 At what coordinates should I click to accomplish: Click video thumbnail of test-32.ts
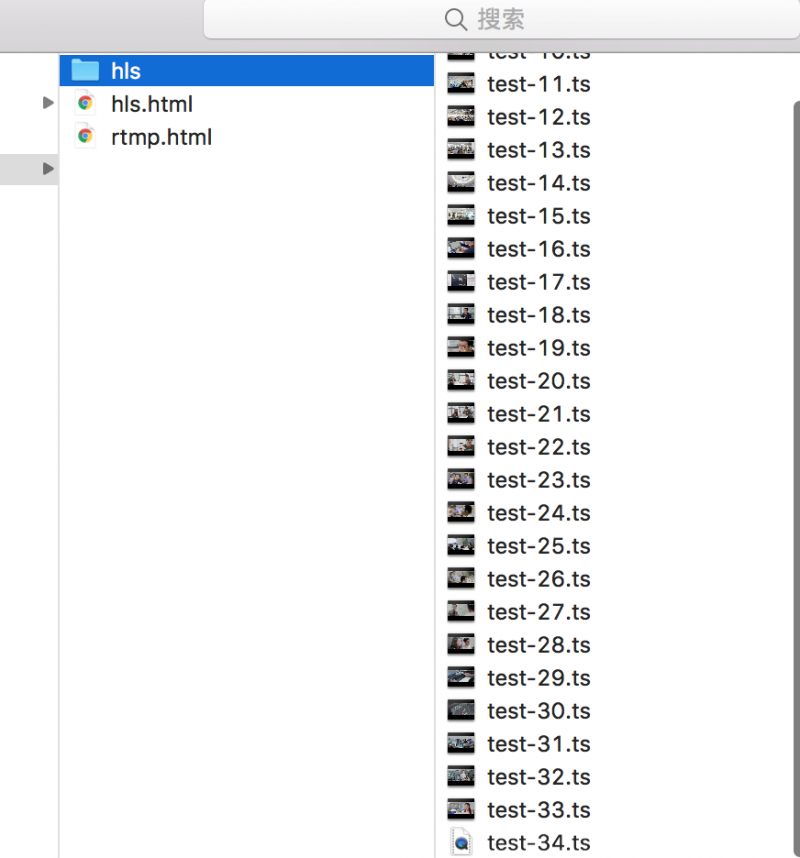coord(461,776)
